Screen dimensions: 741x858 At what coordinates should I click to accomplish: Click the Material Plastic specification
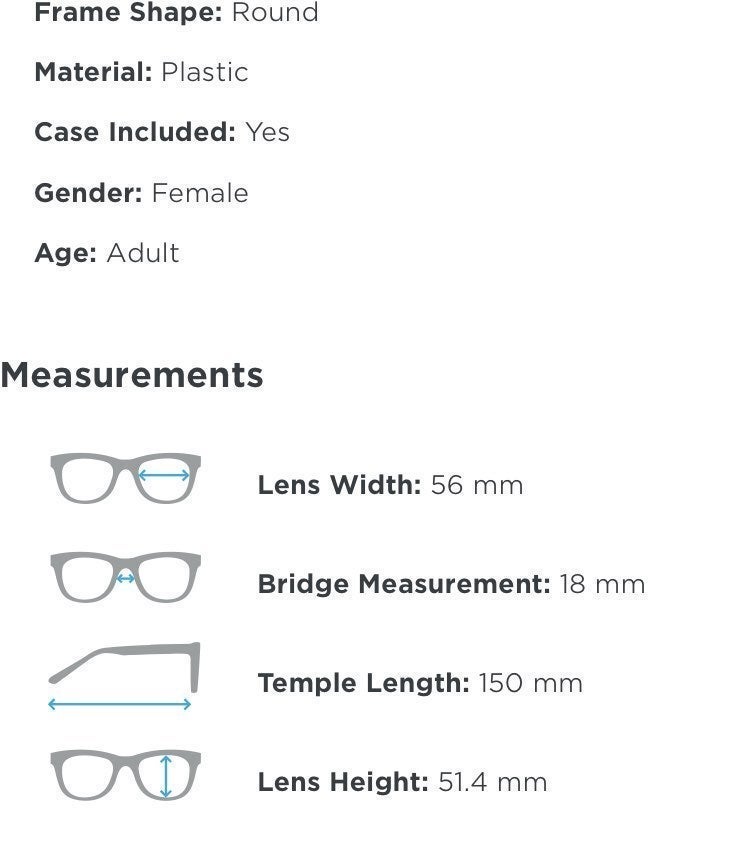pyautogui.click(x=141, y=72)
